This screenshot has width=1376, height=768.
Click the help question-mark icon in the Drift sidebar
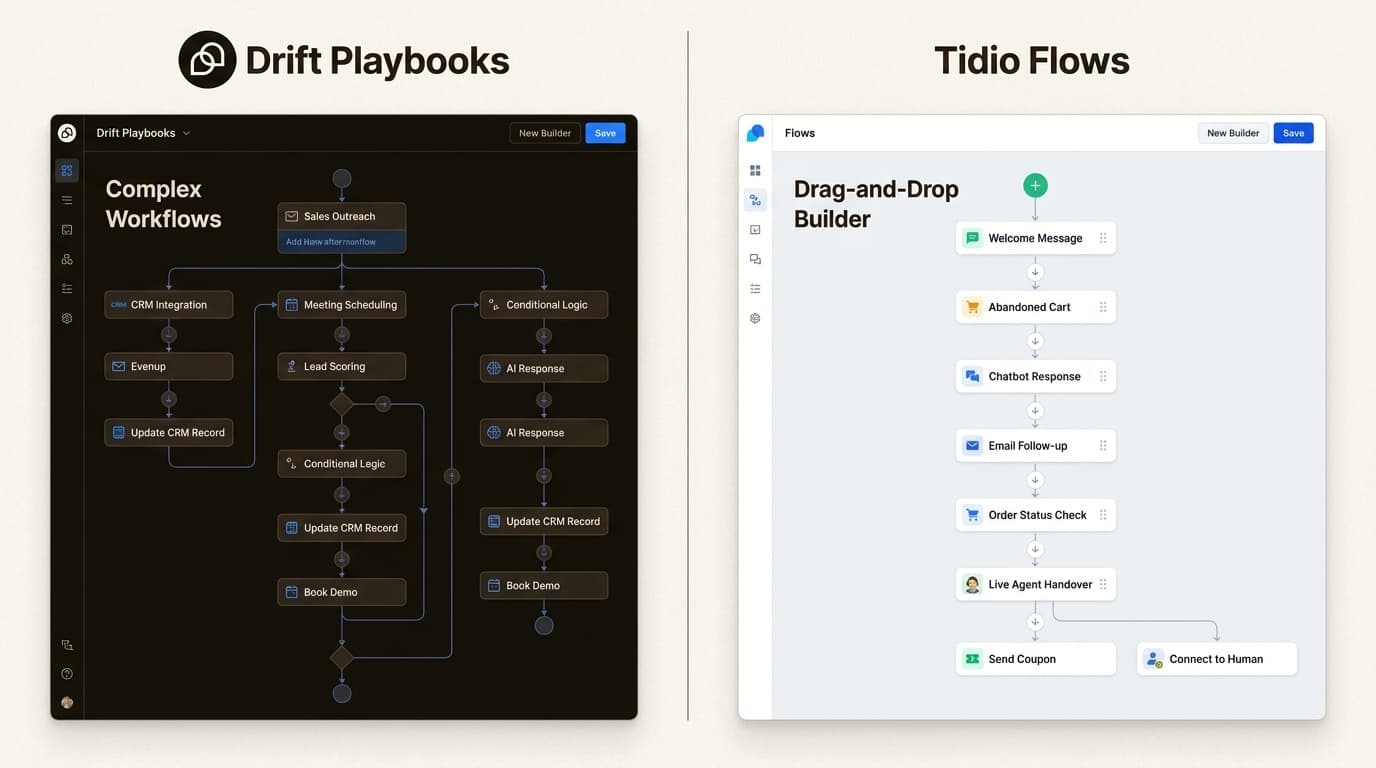point(67,674)
